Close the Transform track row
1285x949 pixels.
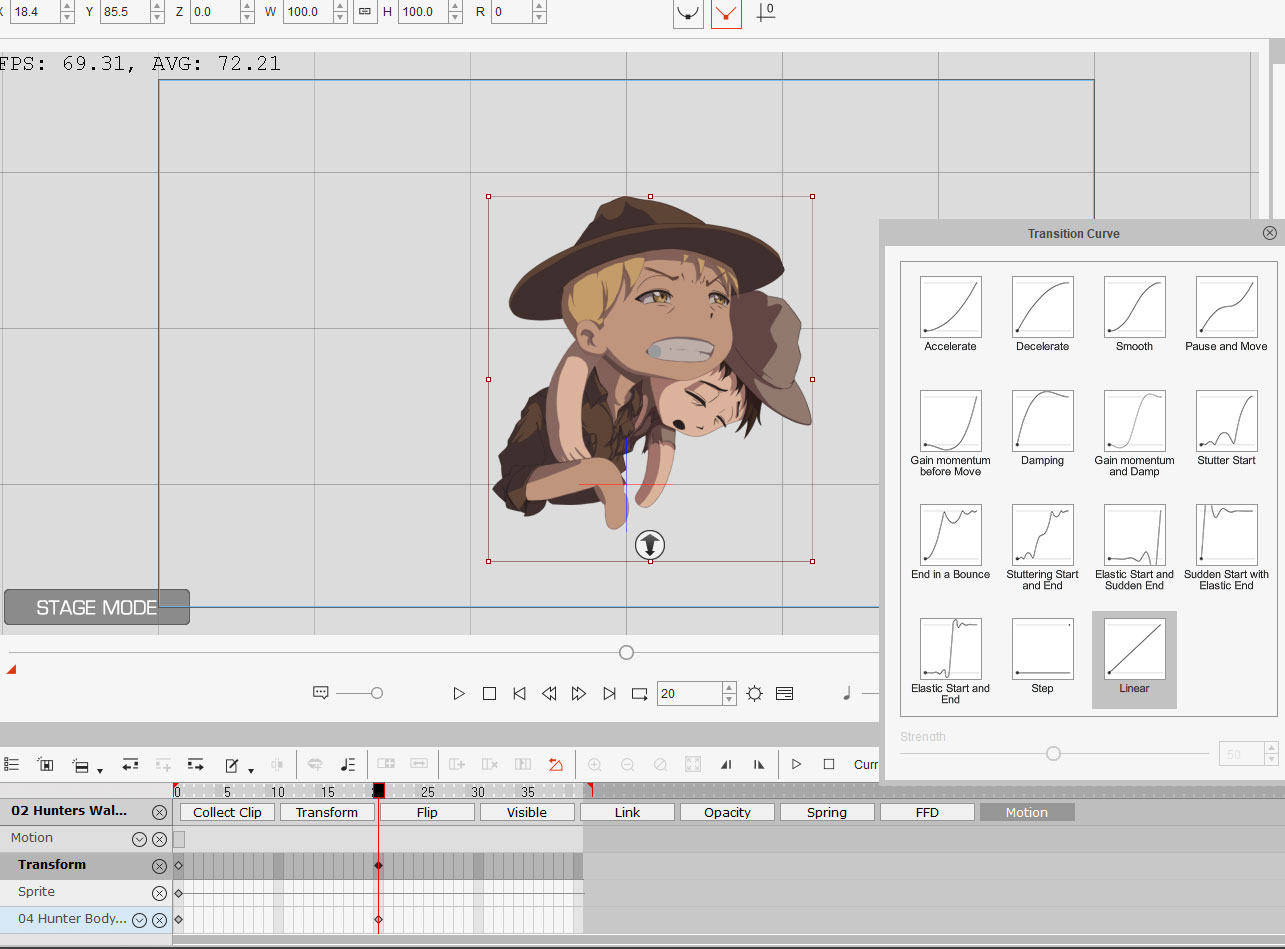coord(159,866)
